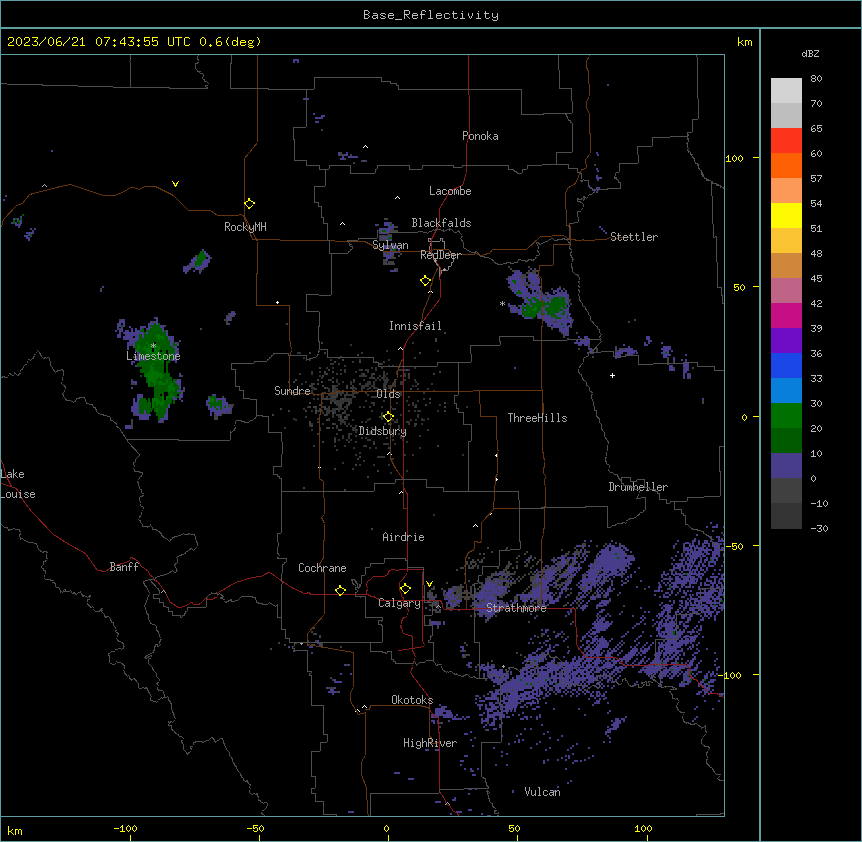This screenshot has height=842, width=862.
Task: Click the RedDeer city label
Action: tap(440, 255)
